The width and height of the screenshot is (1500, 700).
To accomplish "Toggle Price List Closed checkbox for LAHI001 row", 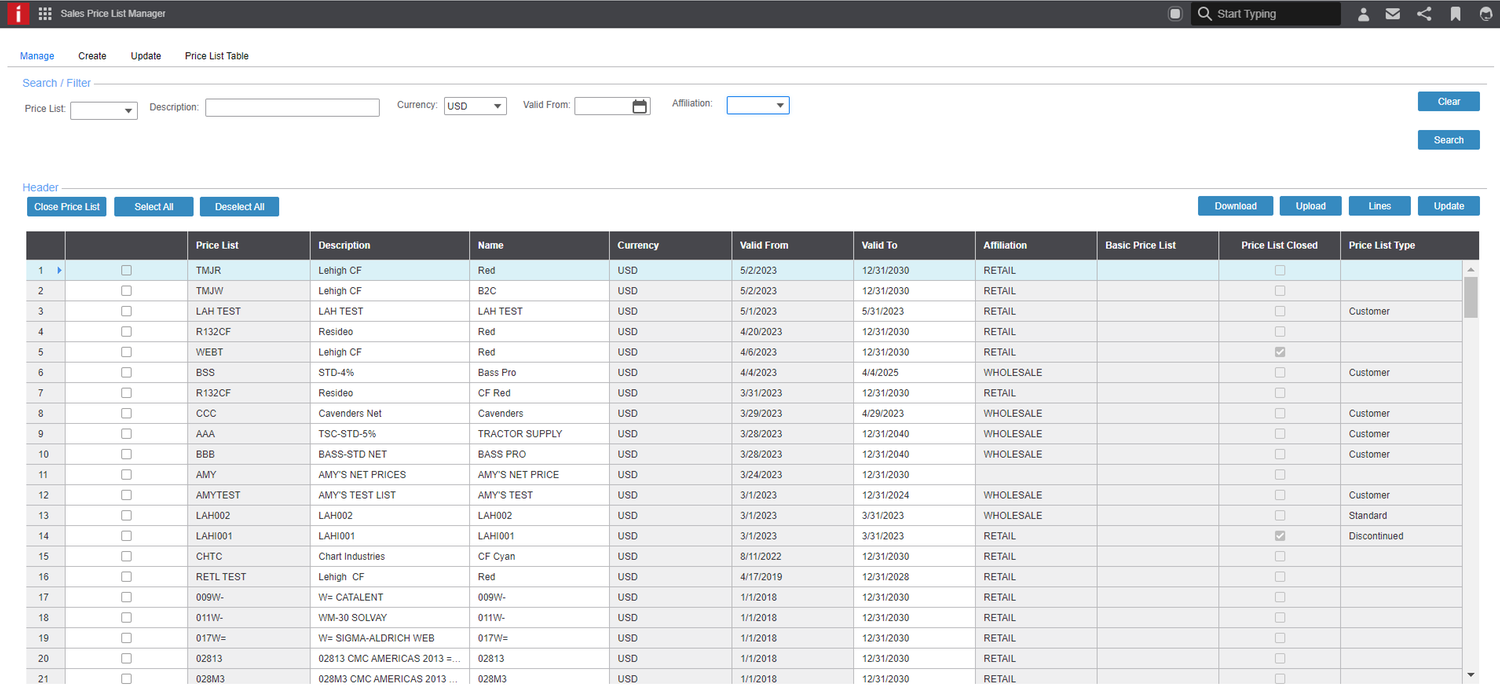I will (x=1280, y=536).
